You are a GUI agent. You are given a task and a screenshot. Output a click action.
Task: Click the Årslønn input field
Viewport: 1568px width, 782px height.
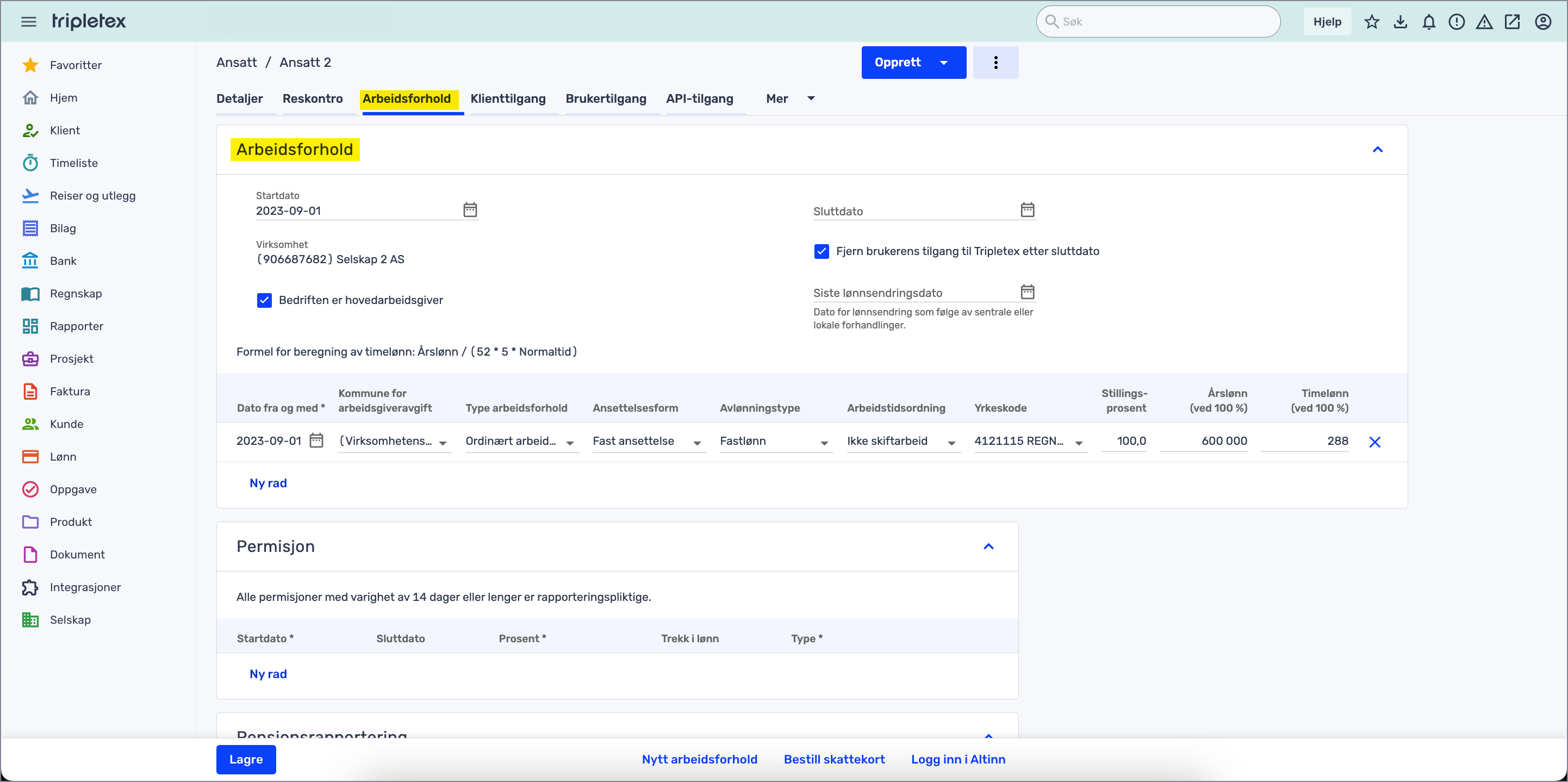[1204, 441]
